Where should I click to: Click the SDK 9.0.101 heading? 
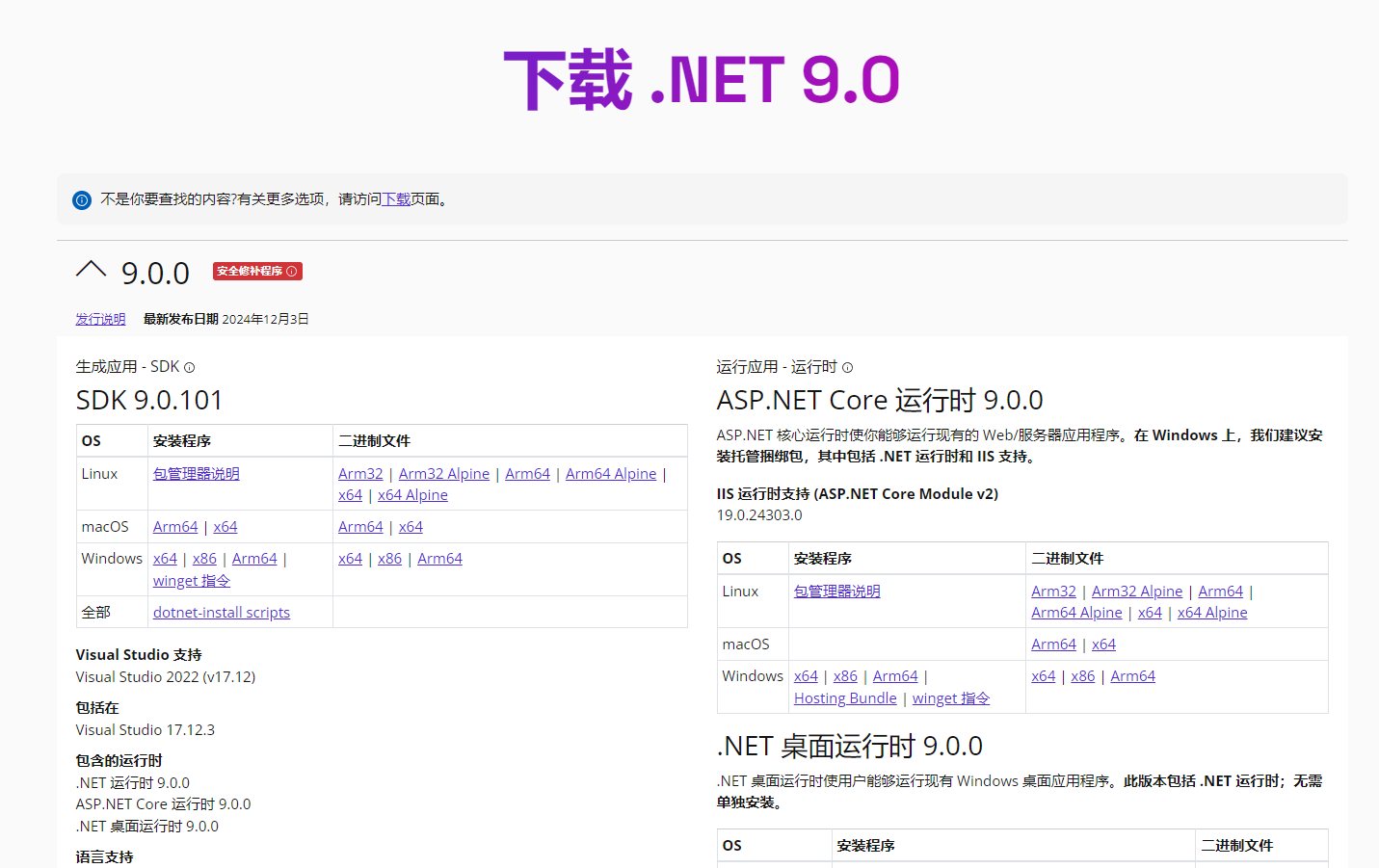149,400
